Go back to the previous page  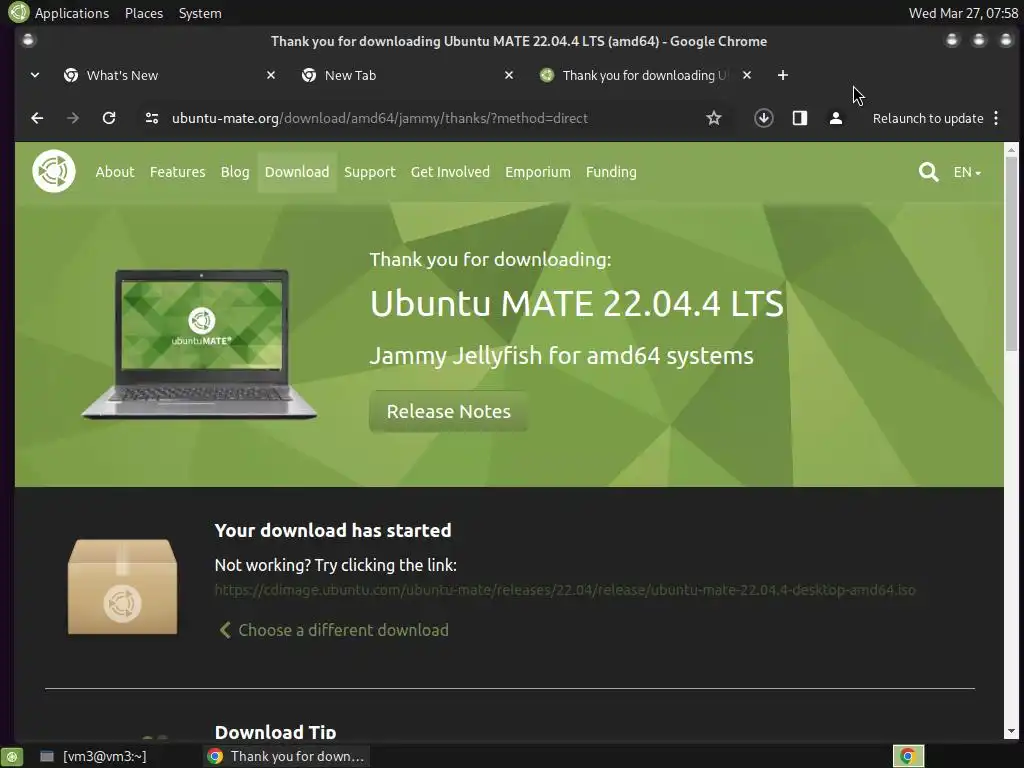(x=37, y=118)
